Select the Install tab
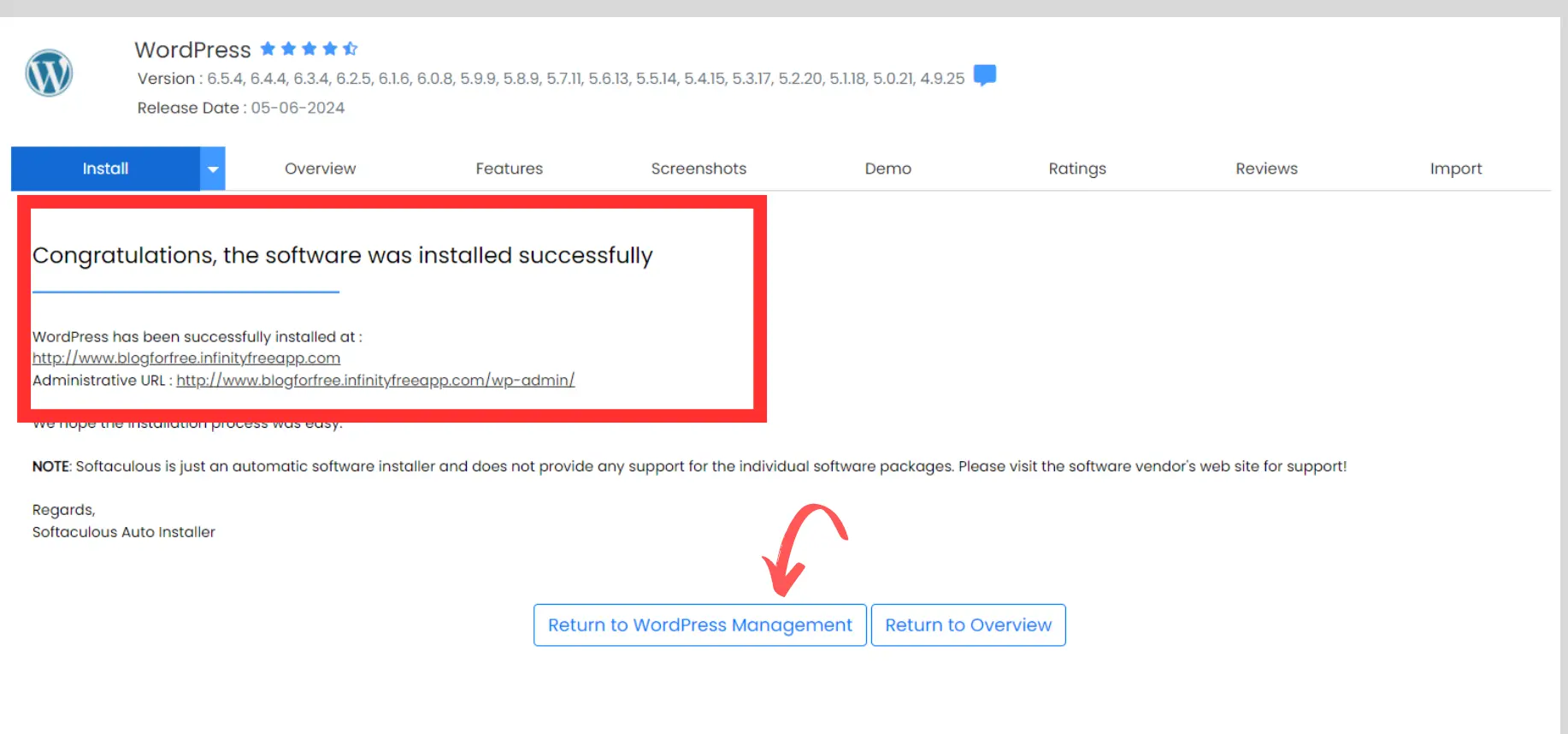Screen dimensions: 1568x734 point(105,169)
